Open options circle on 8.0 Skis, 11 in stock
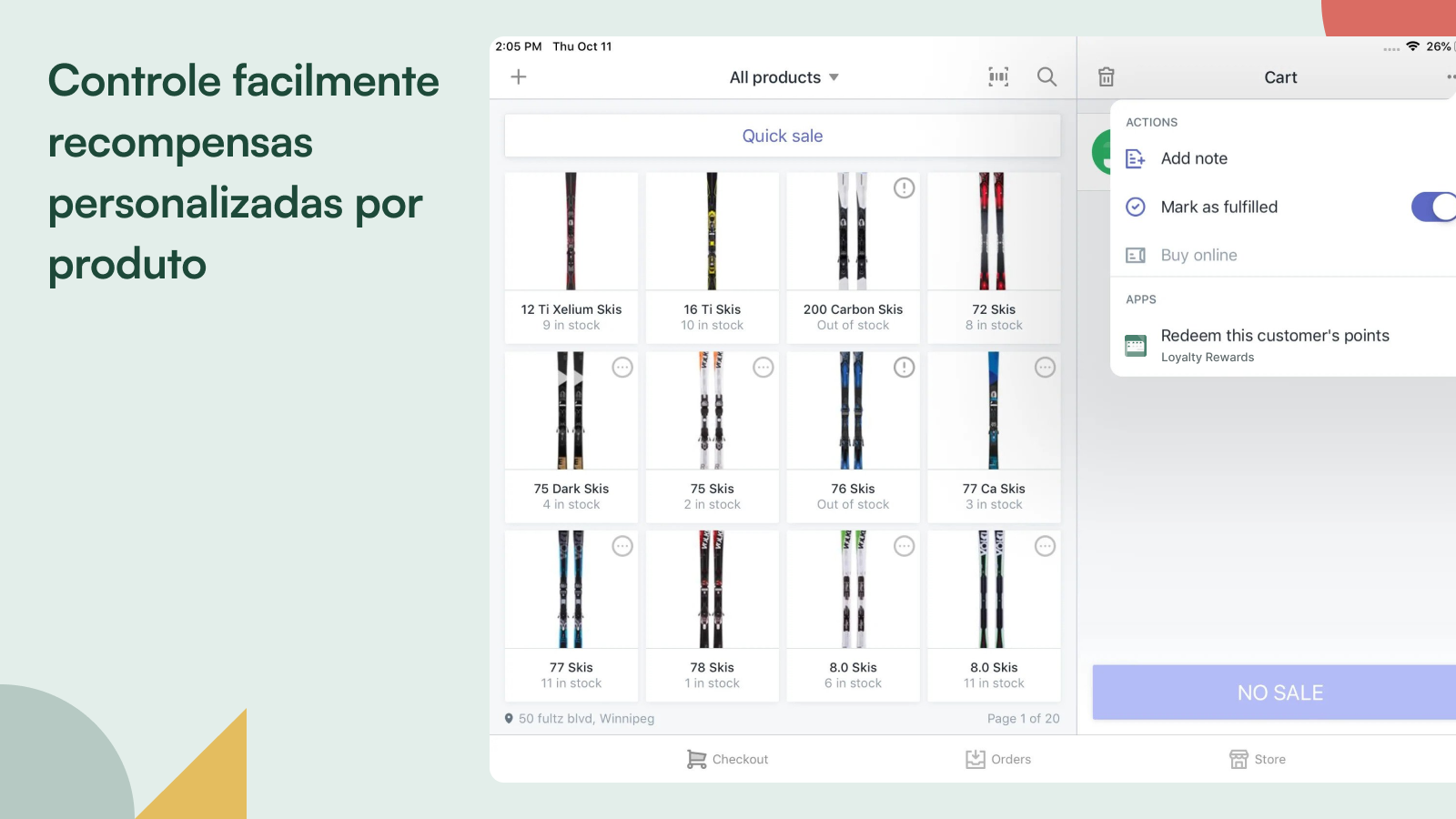Screen dimensions: 1456x819 [1045, 546]
